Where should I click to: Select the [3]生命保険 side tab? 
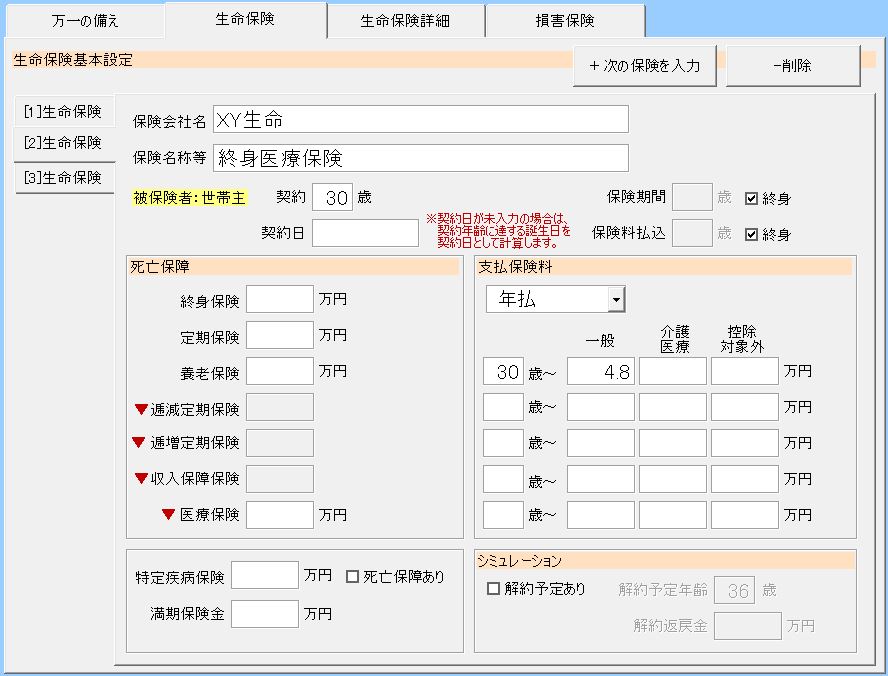point(62,177)
